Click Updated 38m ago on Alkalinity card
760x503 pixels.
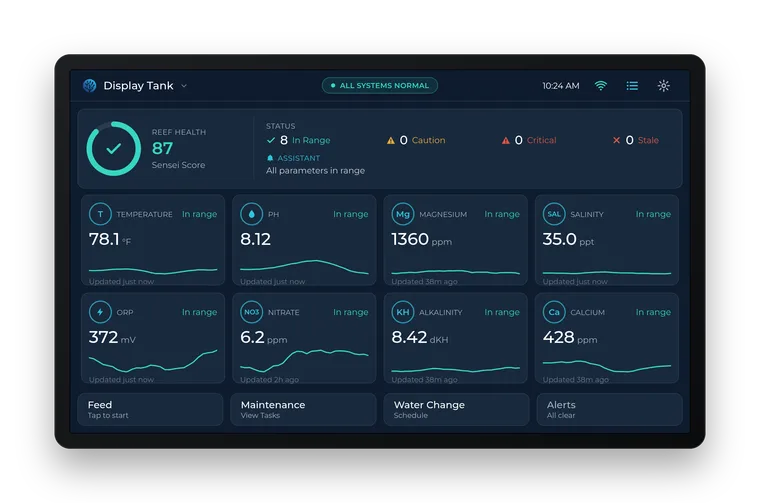425,379
